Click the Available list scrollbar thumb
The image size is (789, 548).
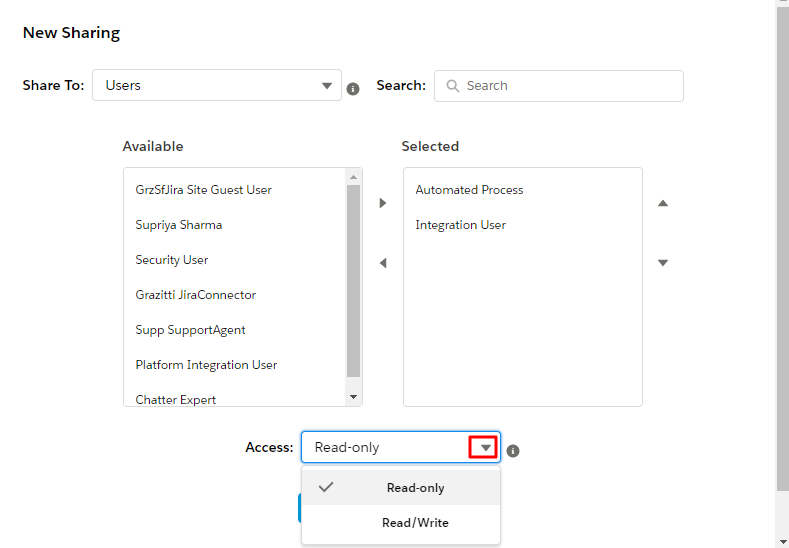pos(353,281)
